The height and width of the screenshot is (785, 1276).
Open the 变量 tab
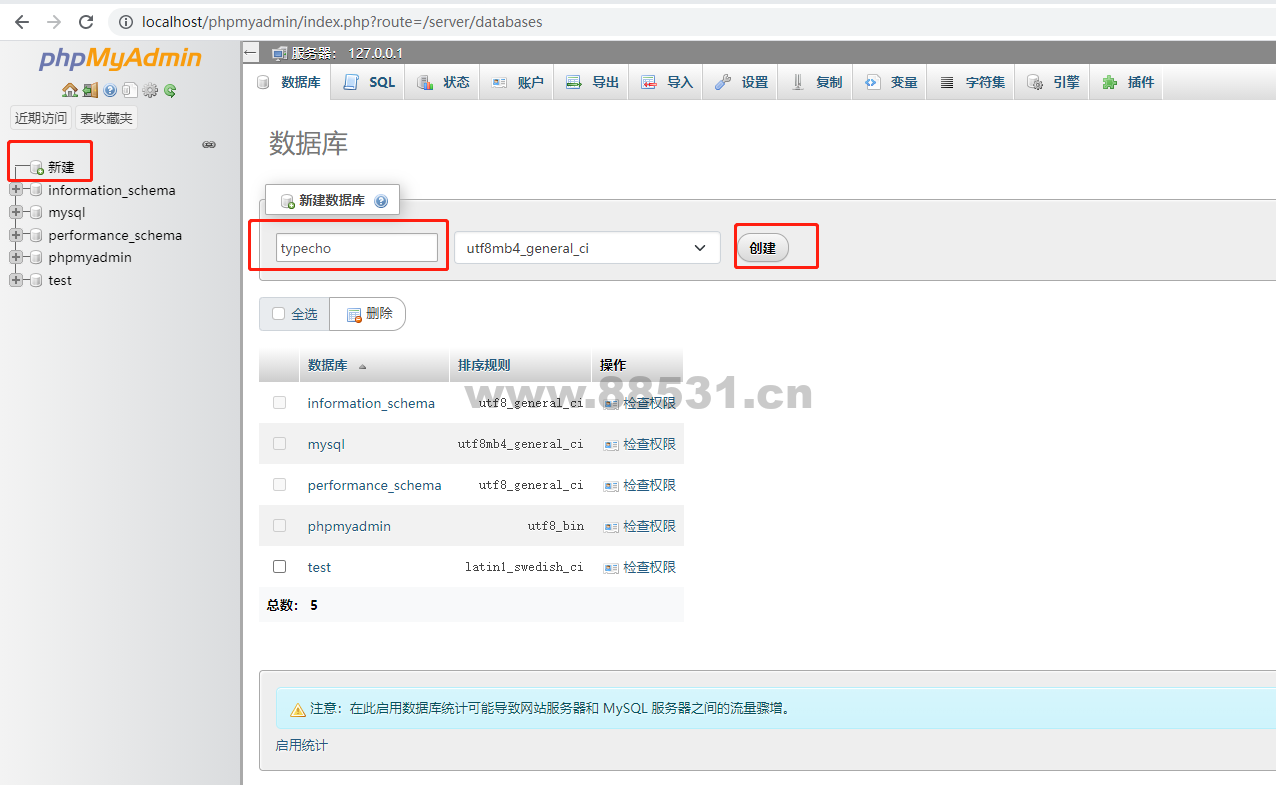click(x=890, y=82)
